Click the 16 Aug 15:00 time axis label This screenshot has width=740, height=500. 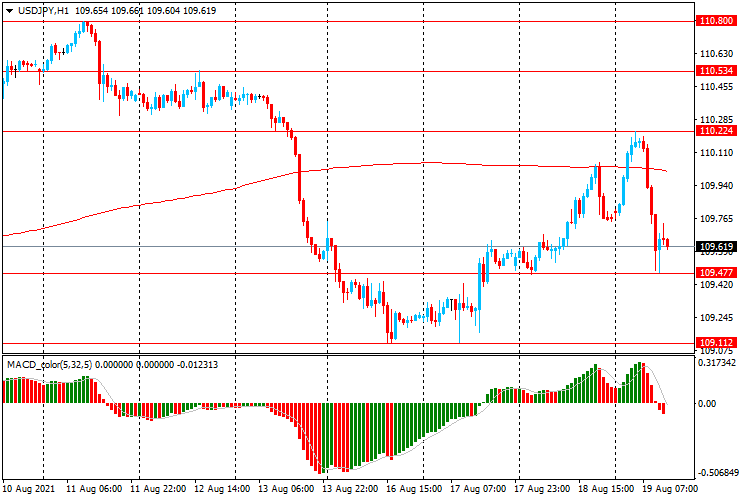click(x=414, y=488)
